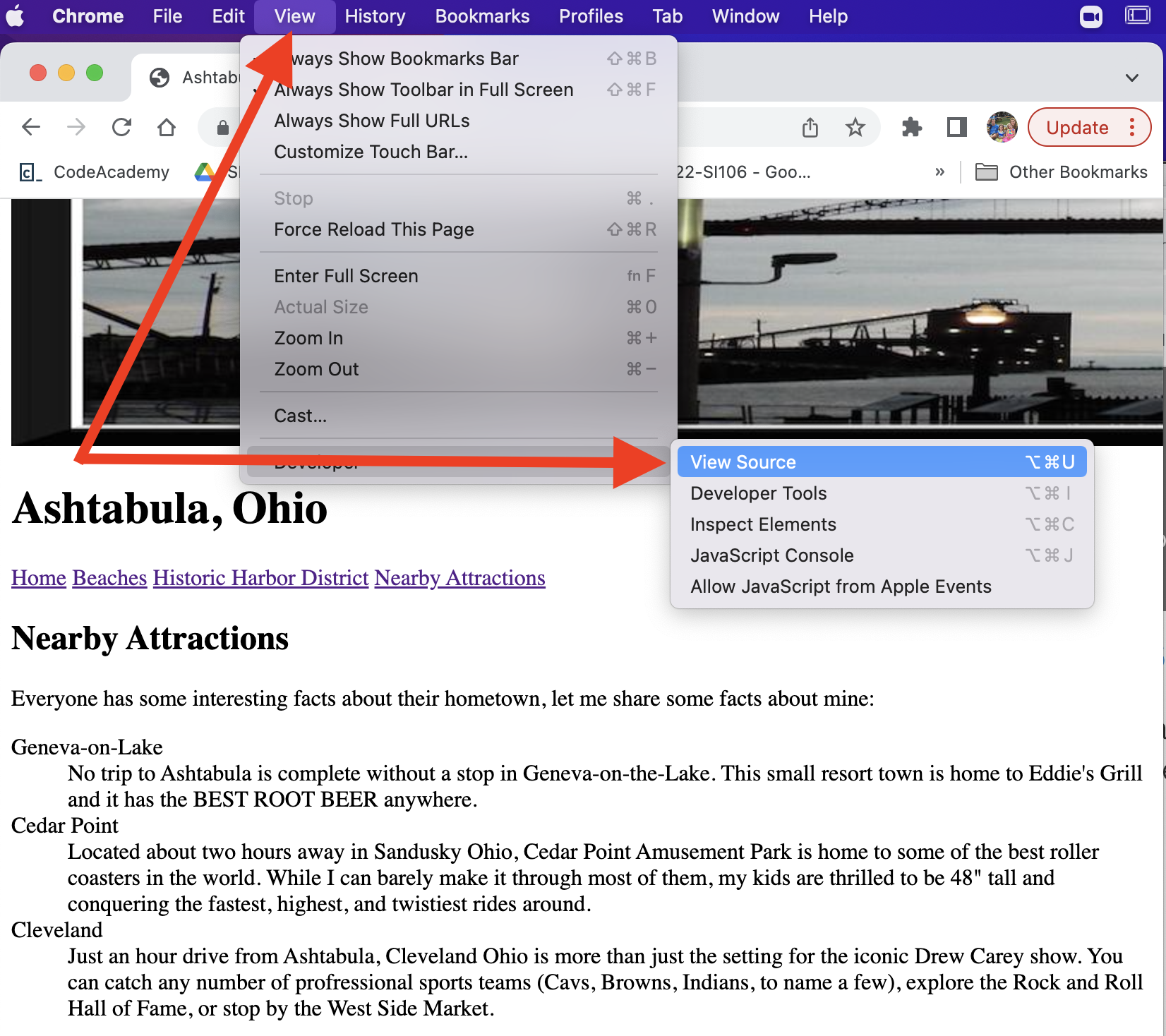Bookmark this page with the star icon
The image size is (1166, 1036).
pos(855,127)
